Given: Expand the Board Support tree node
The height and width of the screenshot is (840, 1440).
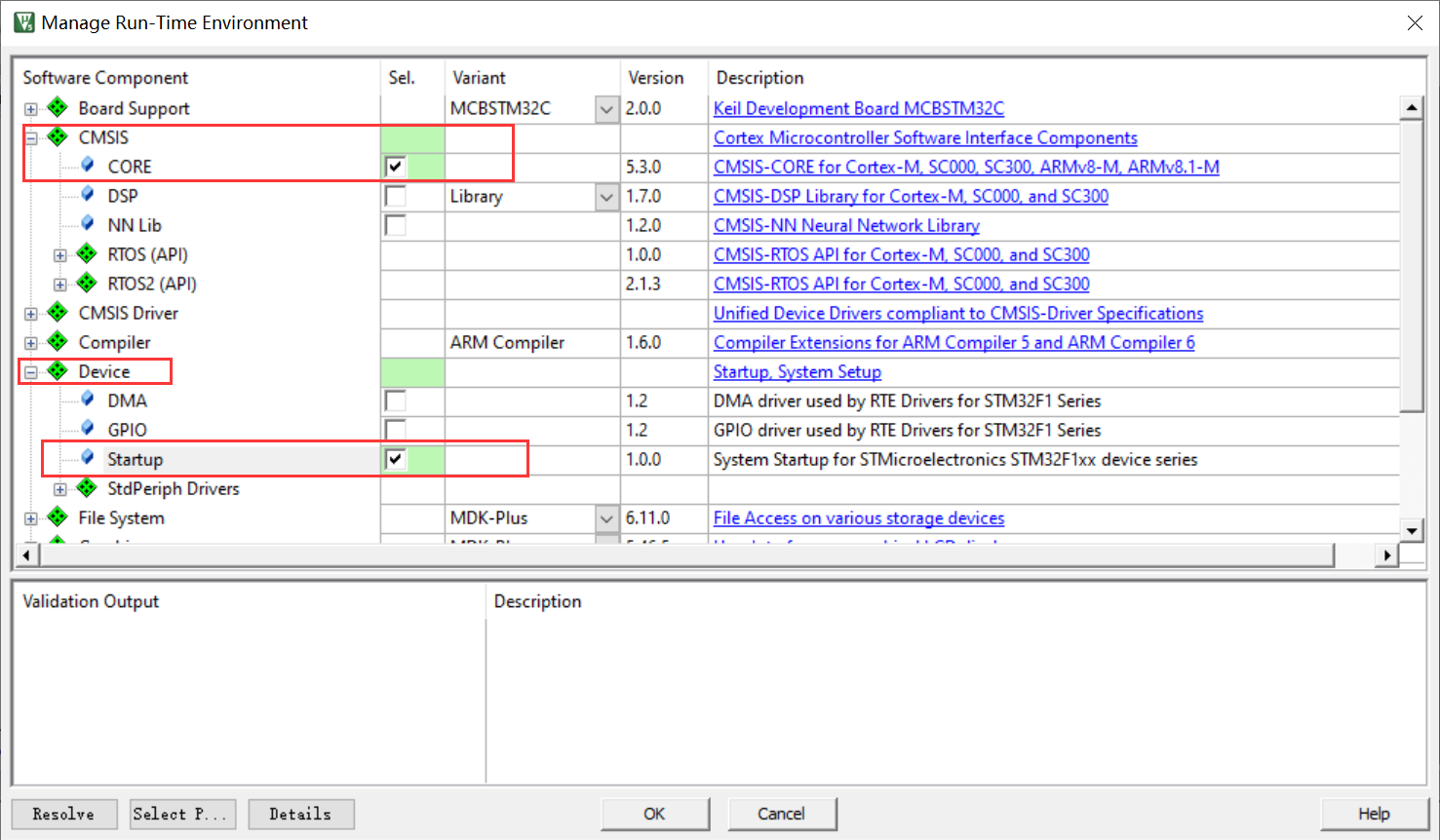Looking at the screenshot, I should (x=31, y=109).
